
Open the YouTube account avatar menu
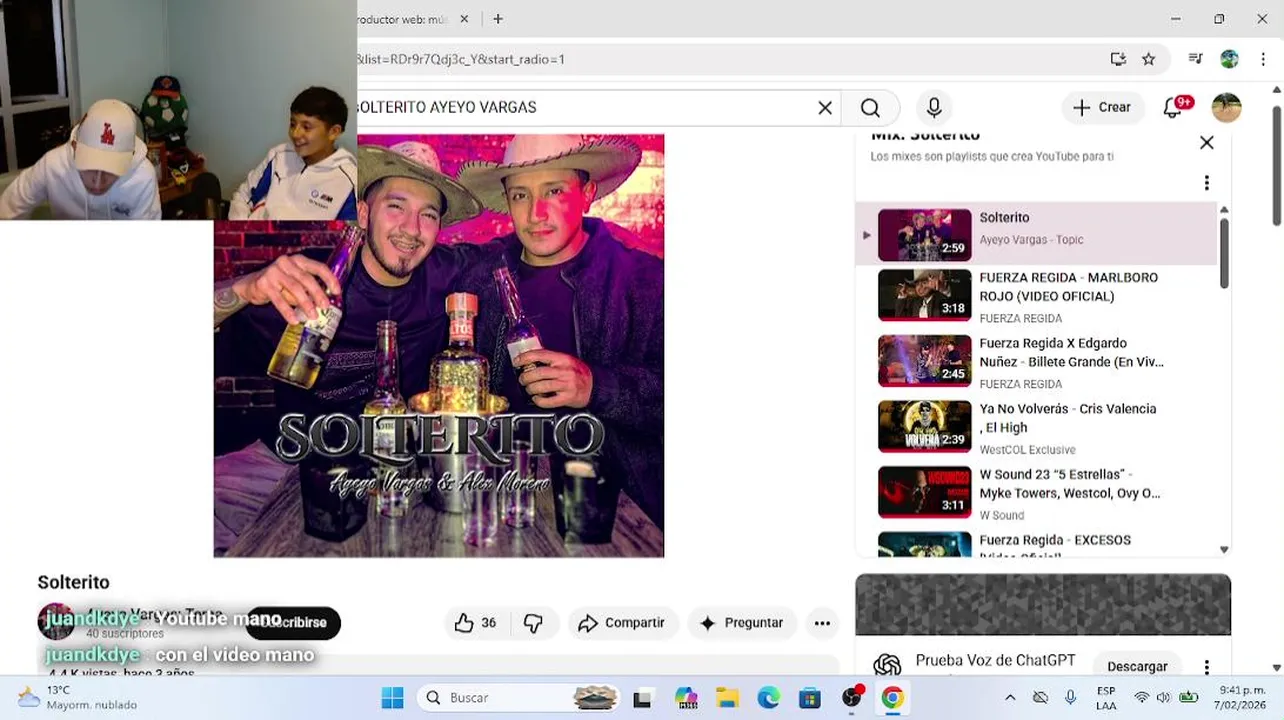[1226, 108]
